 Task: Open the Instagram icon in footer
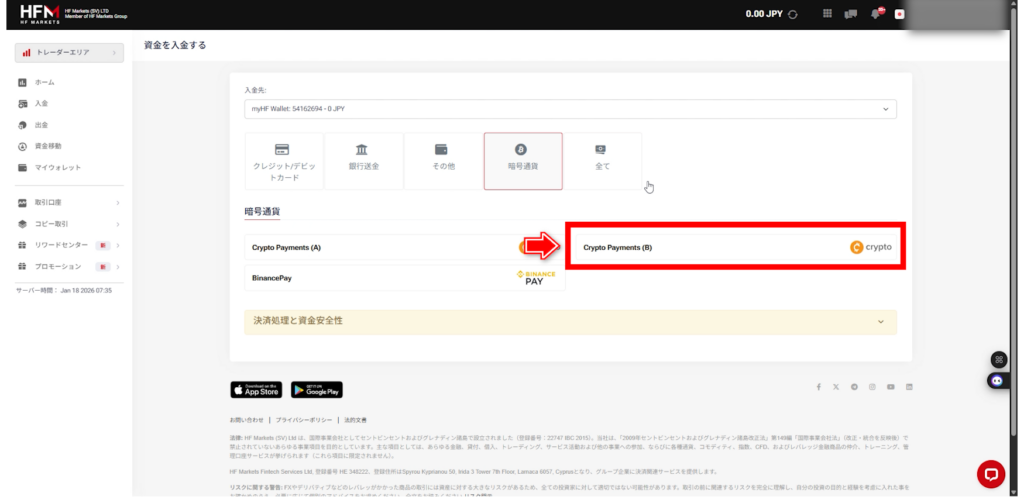click(872, 387)
